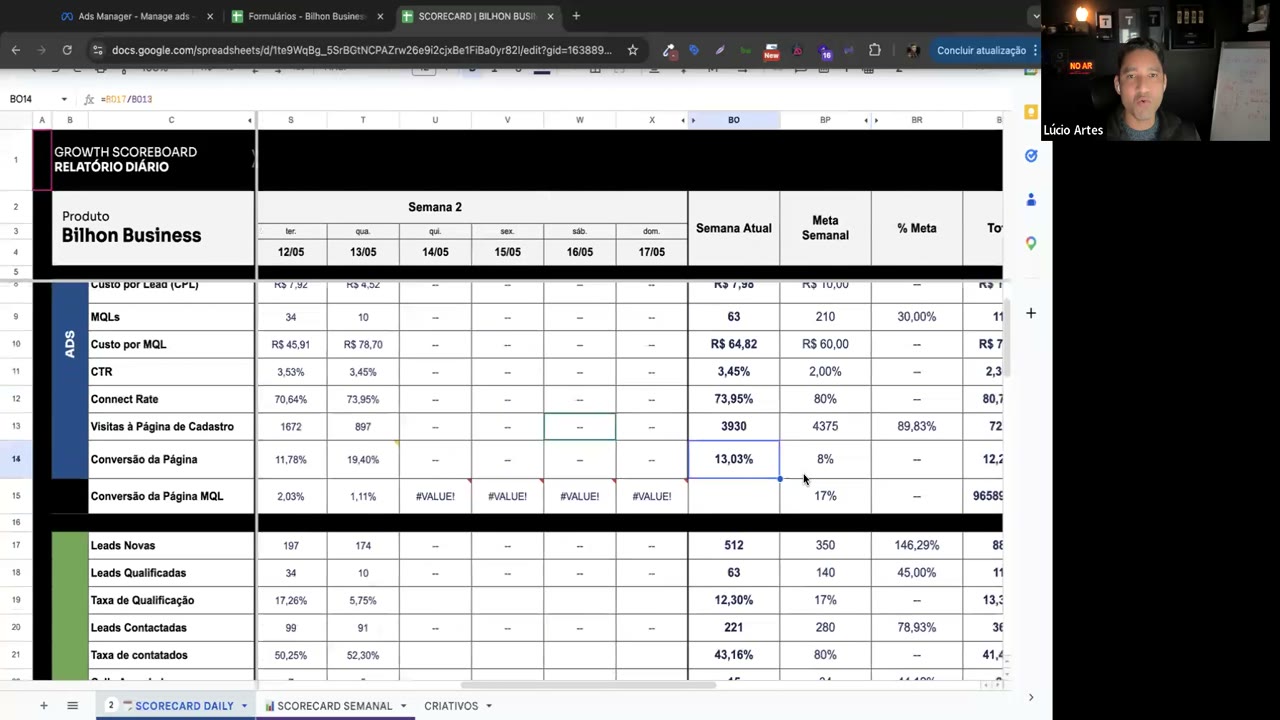
Task: Expand hidden columns arrow left of BO
Action: tap(693, 120)
